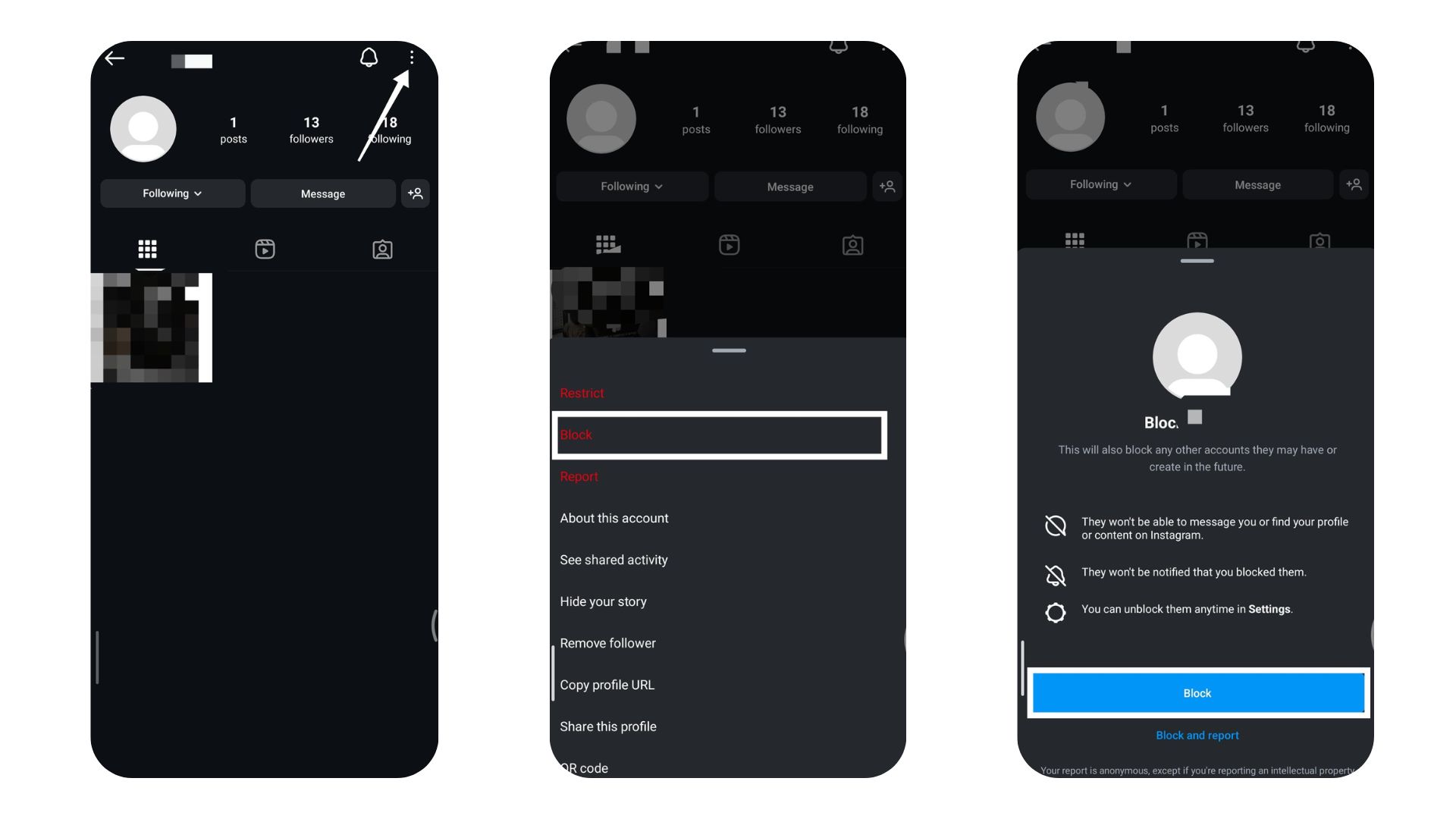Click the Block and report link
Image resolution: width=1456 pixels, height=819 pixels.
point(1197,735)
